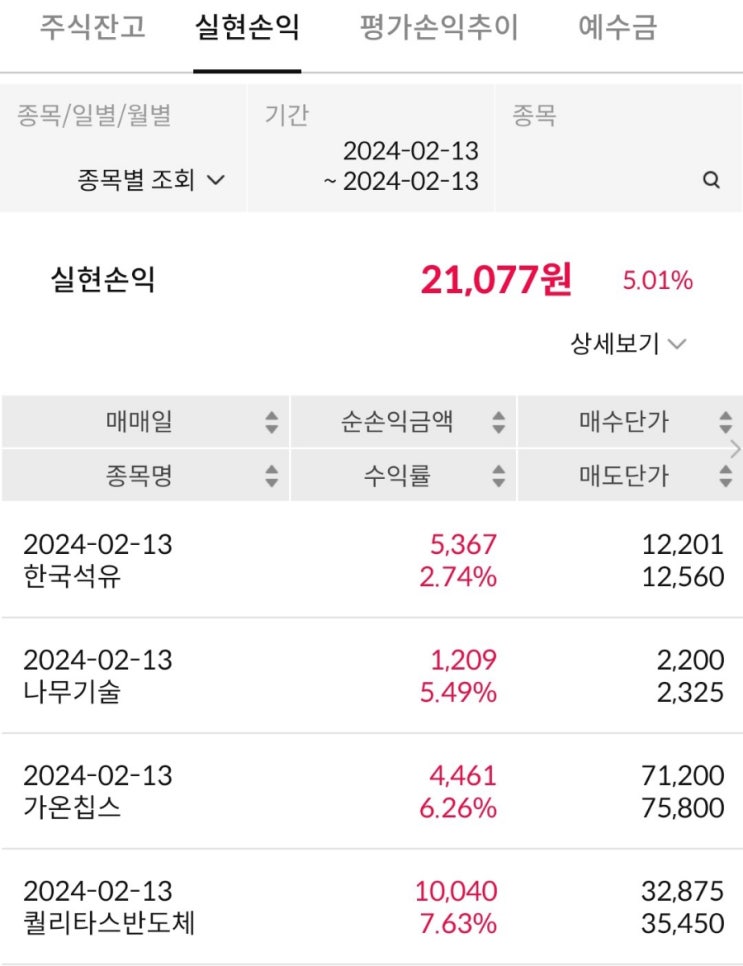
Task: Sort by 매수단가 using its sort arrows
Action: click(725, 422)
